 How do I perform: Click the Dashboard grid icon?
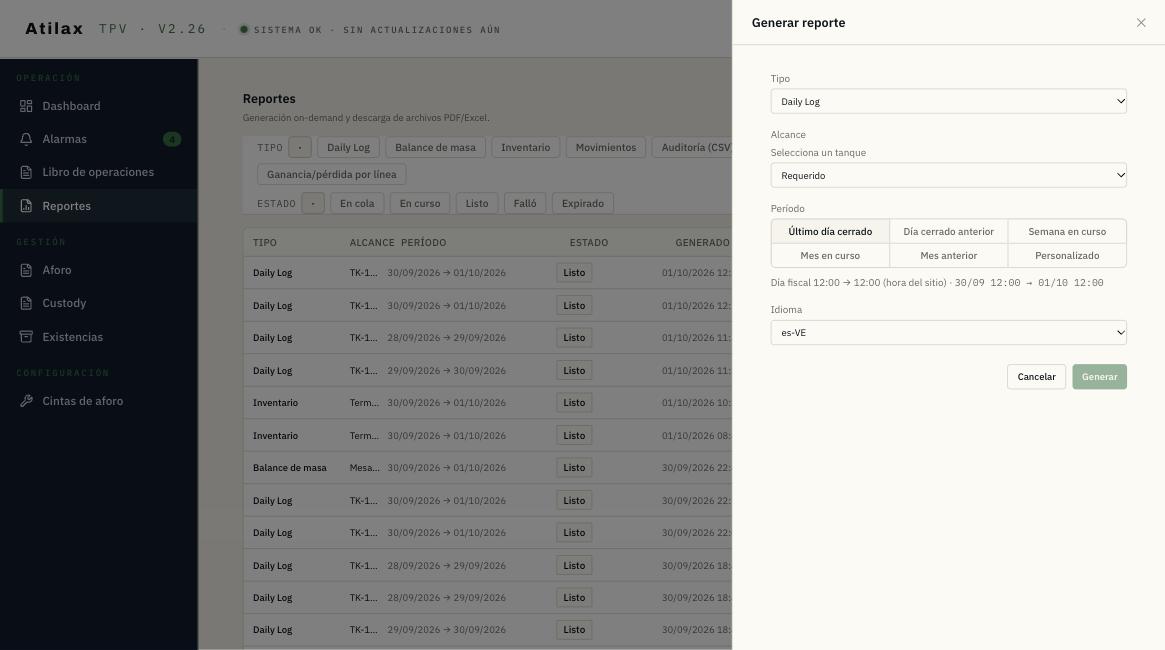(x=26, y=106)
